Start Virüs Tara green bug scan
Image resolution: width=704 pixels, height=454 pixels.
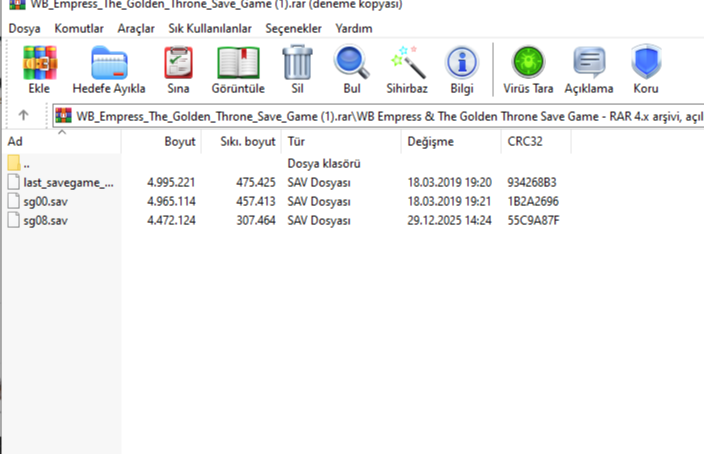click(x=528, y=62)
